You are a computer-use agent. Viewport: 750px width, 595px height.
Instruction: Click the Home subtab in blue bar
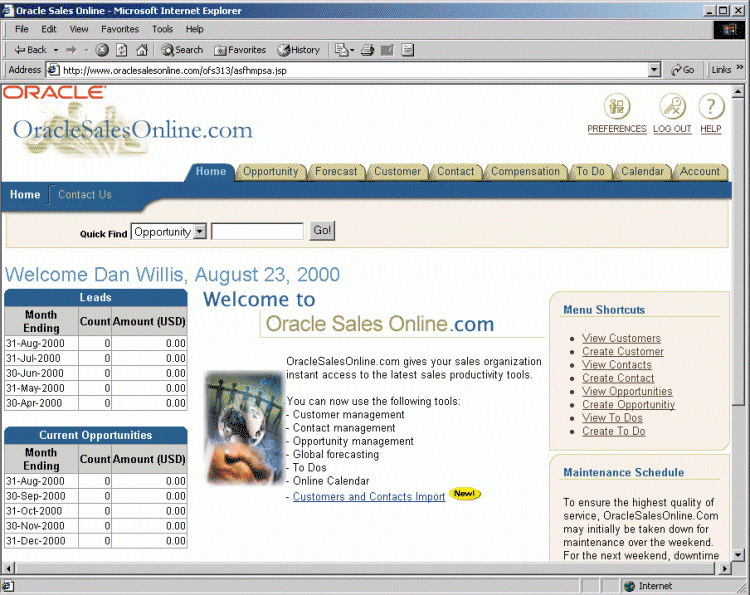[25, 195]
